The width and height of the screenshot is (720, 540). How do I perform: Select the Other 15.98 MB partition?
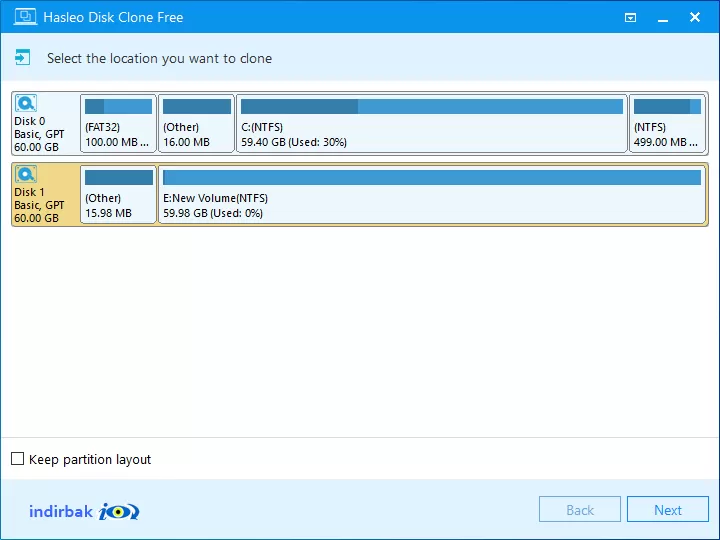(118, 194)
